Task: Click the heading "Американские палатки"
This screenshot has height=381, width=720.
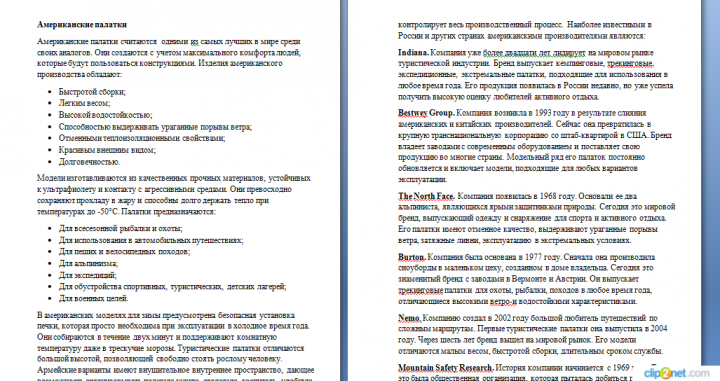Action: pyautogui.click(x=82, y=25)
